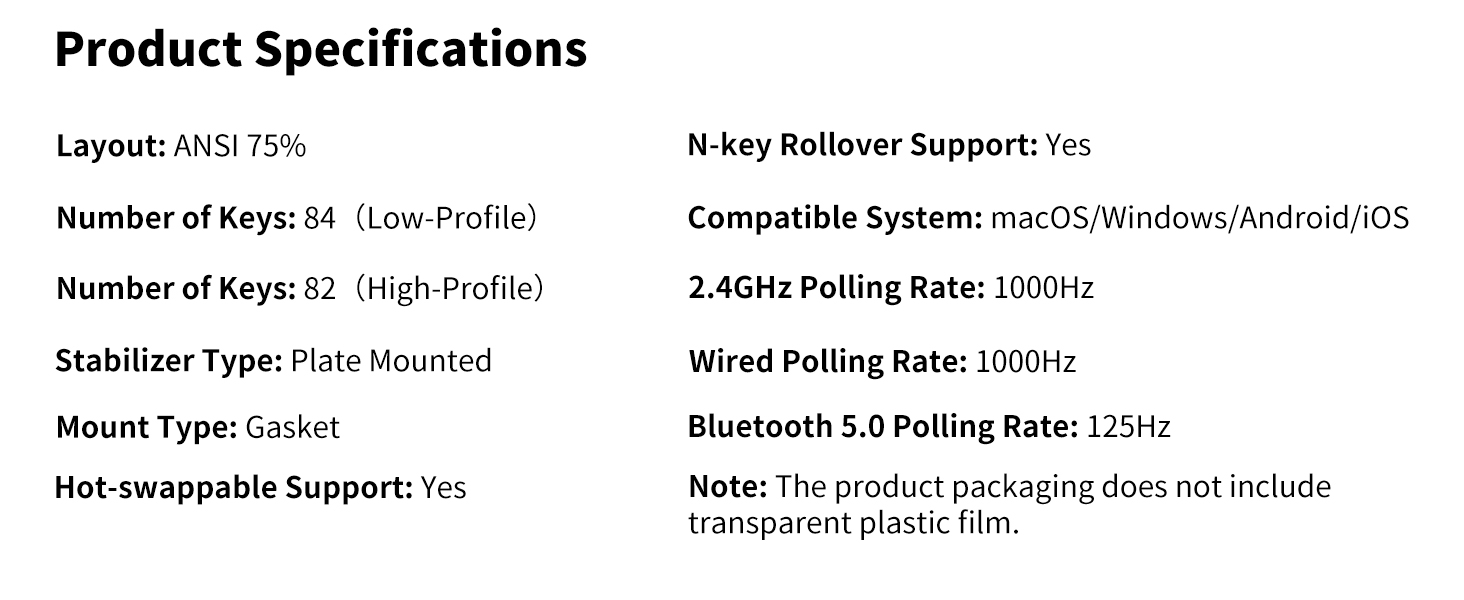This screenshot has height=600, width=1464.
Task: Click the Gasket value
Action: tap(292, 428)
